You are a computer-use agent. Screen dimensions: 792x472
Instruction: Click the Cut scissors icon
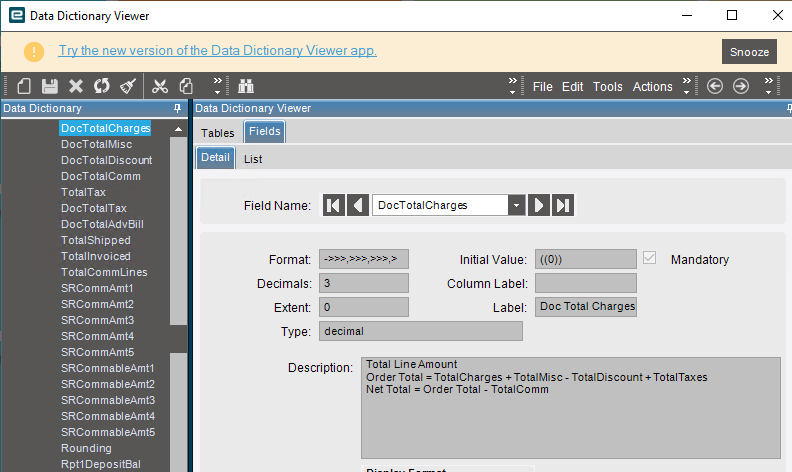pos(160,86)
